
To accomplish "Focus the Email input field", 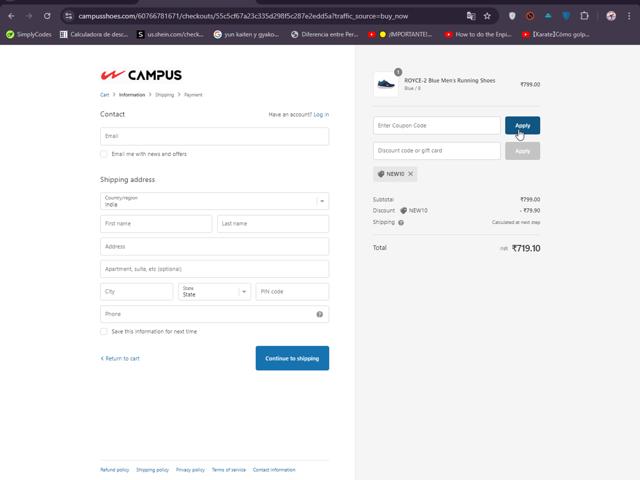I will click(x=214, y=136).
